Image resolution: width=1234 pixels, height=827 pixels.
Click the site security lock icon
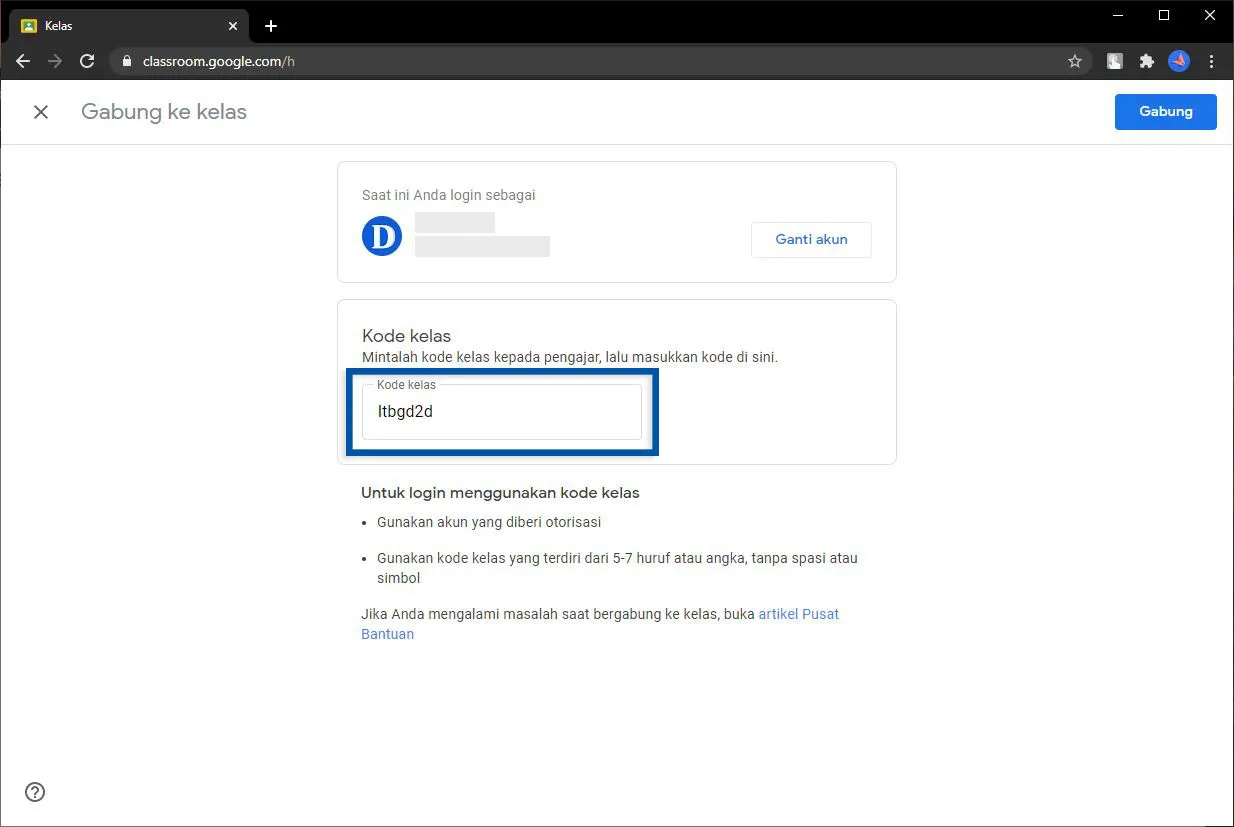point(126,60)
